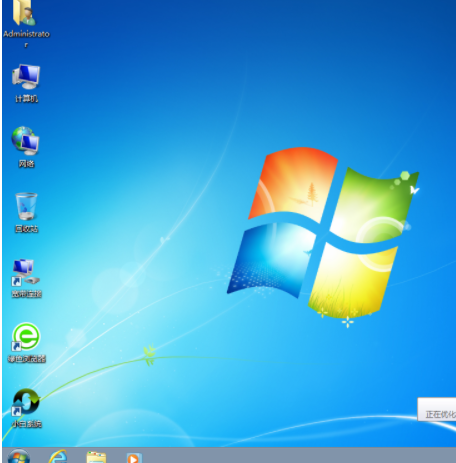Select the 小白系统 shortcut icon
The width and height of the screenshot is (456, 463).
click(x=26, y=402)
